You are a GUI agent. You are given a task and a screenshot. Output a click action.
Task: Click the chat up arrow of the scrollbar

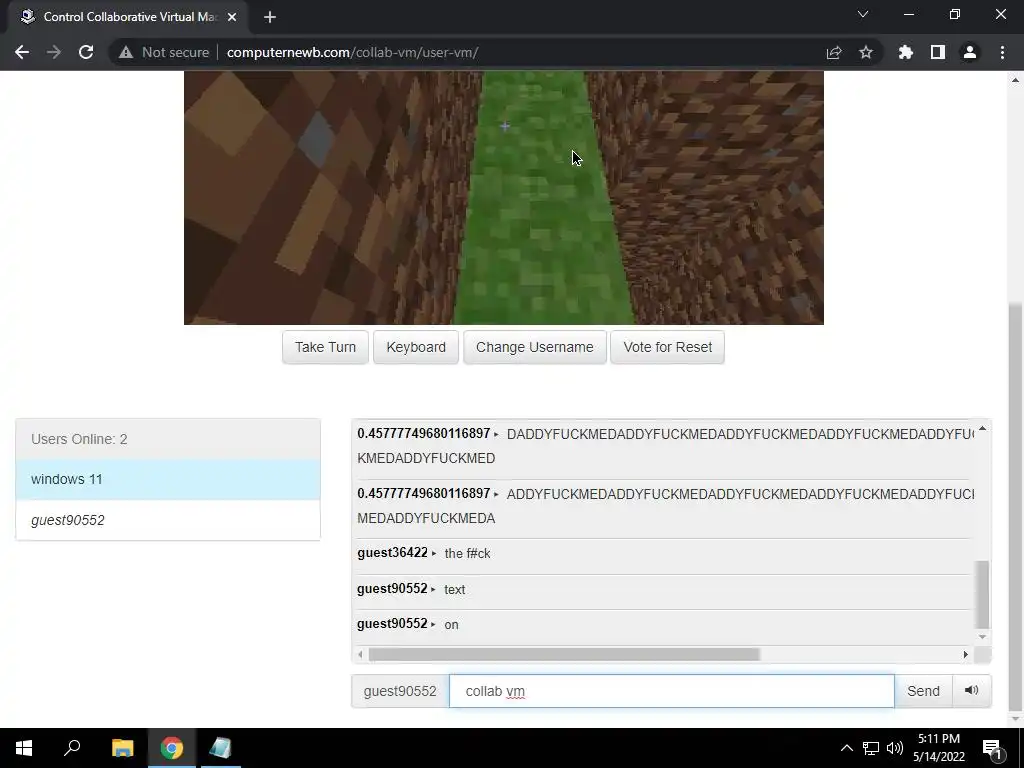click(x=982, y=428)
